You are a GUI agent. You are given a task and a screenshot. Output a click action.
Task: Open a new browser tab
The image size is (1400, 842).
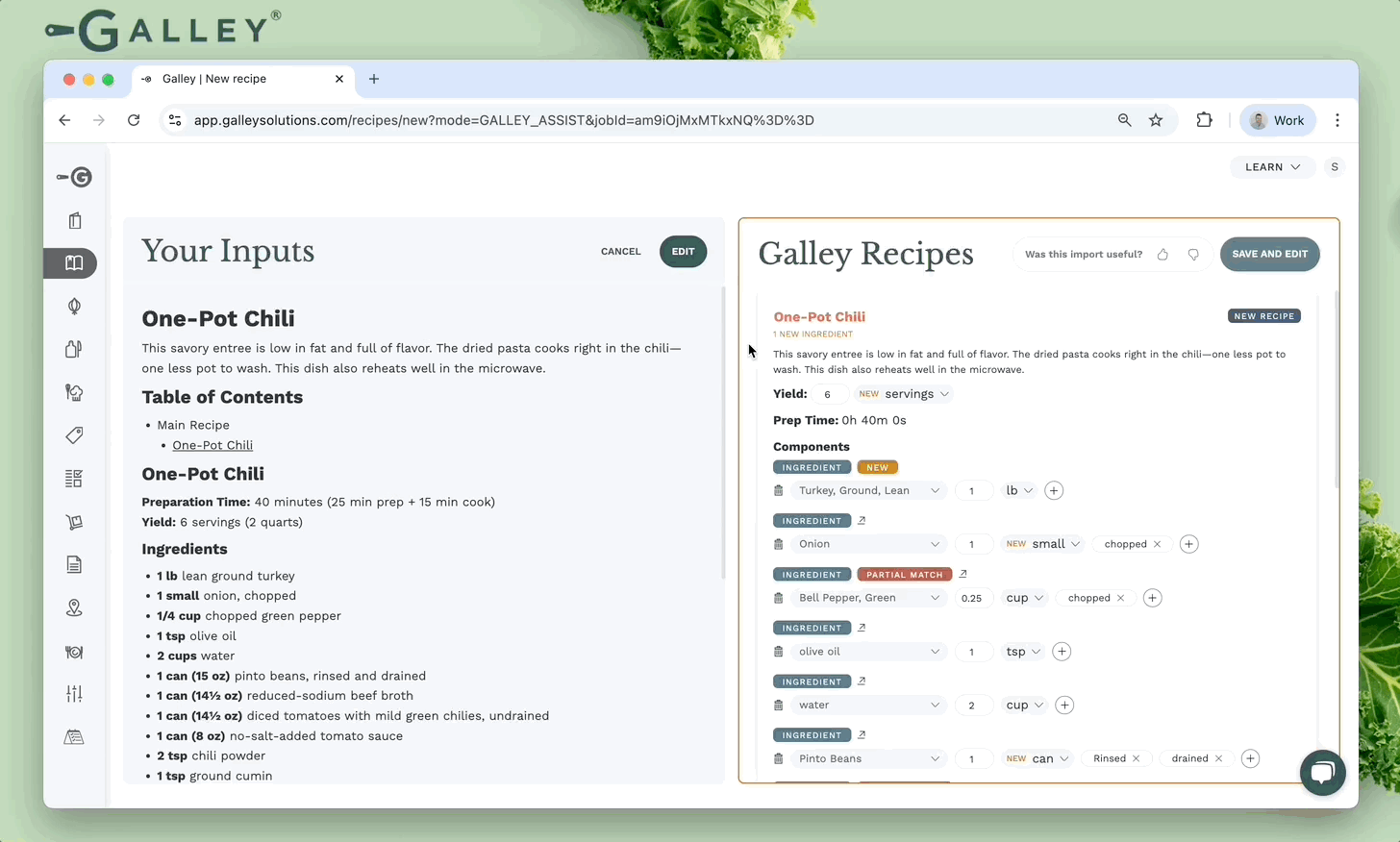(x=374, y=79)
